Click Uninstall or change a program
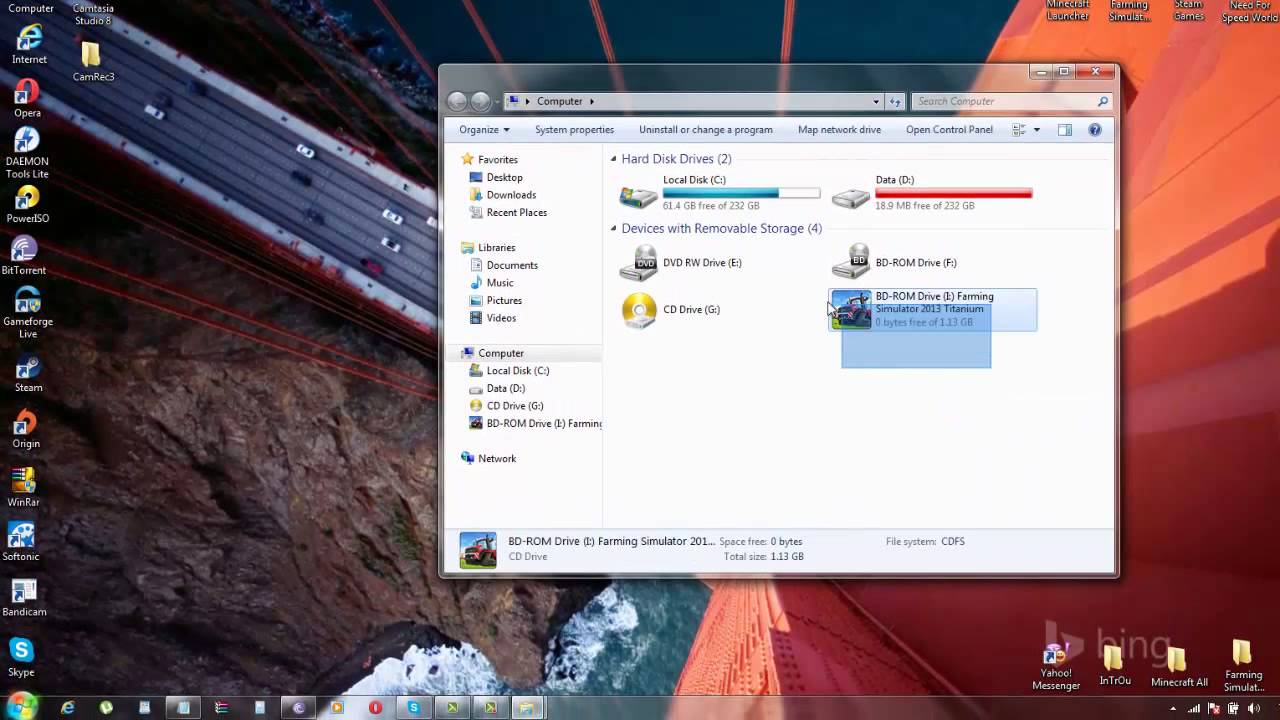This screenshot has width=1280, height=720. (x=706, y=130)
